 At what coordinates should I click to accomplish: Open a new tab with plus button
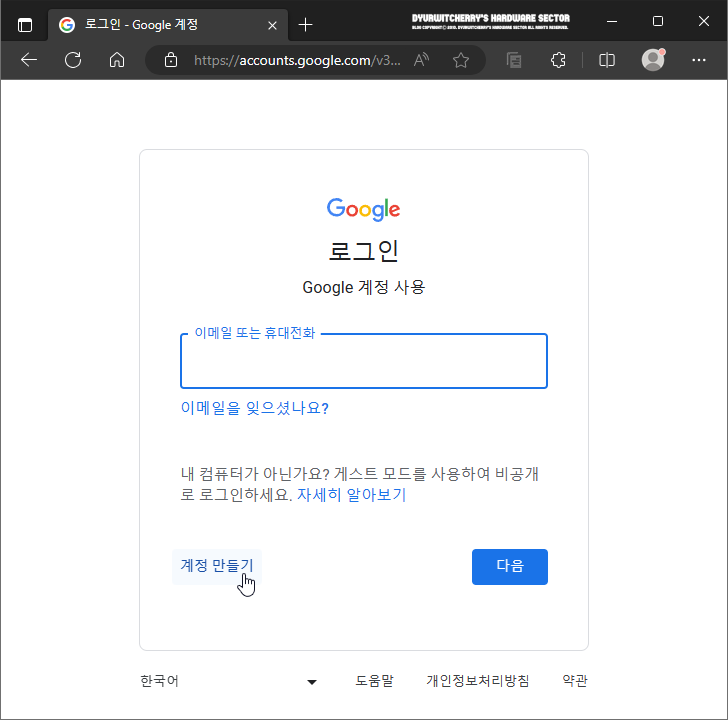305,25
